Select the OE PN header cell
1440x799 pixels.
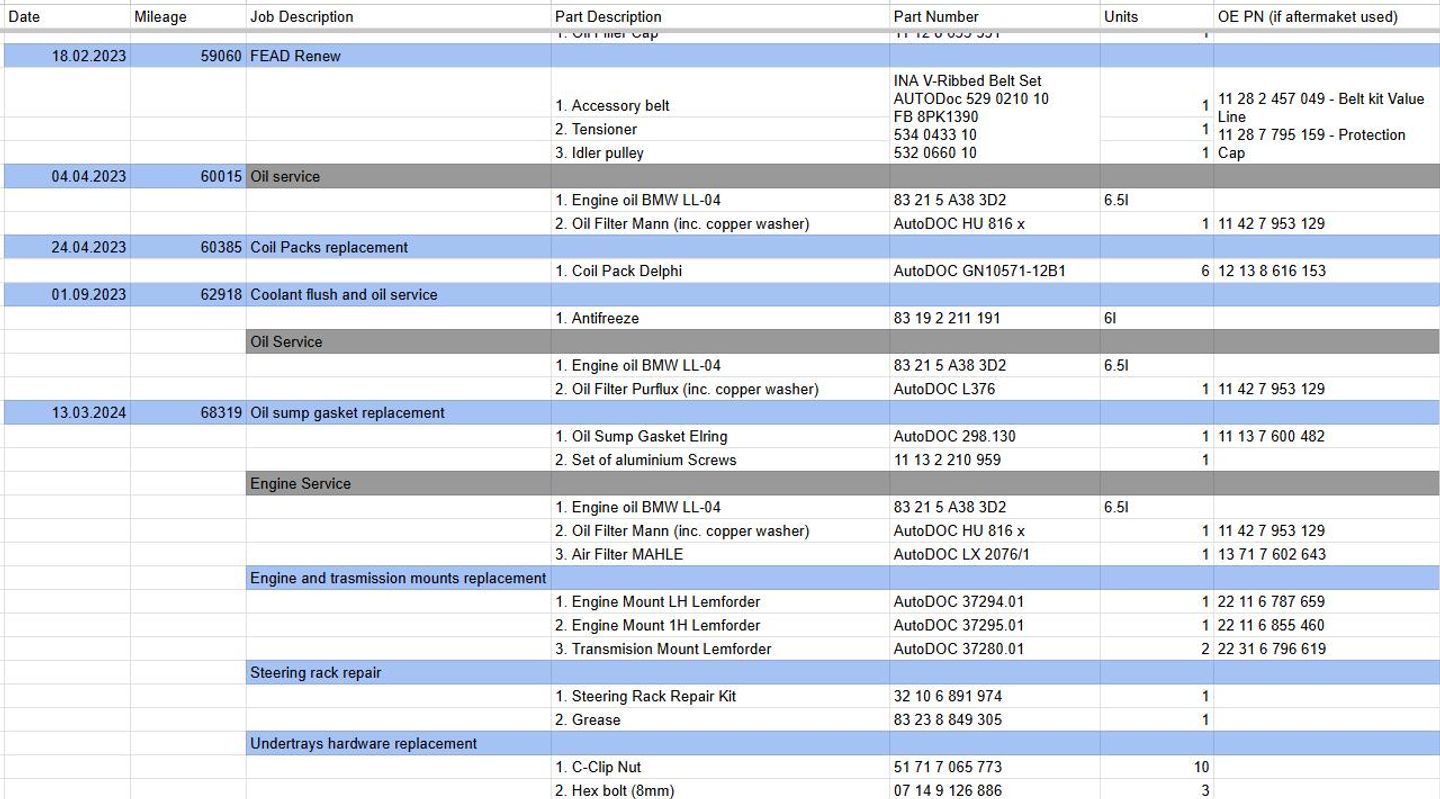coord(1307,16)
